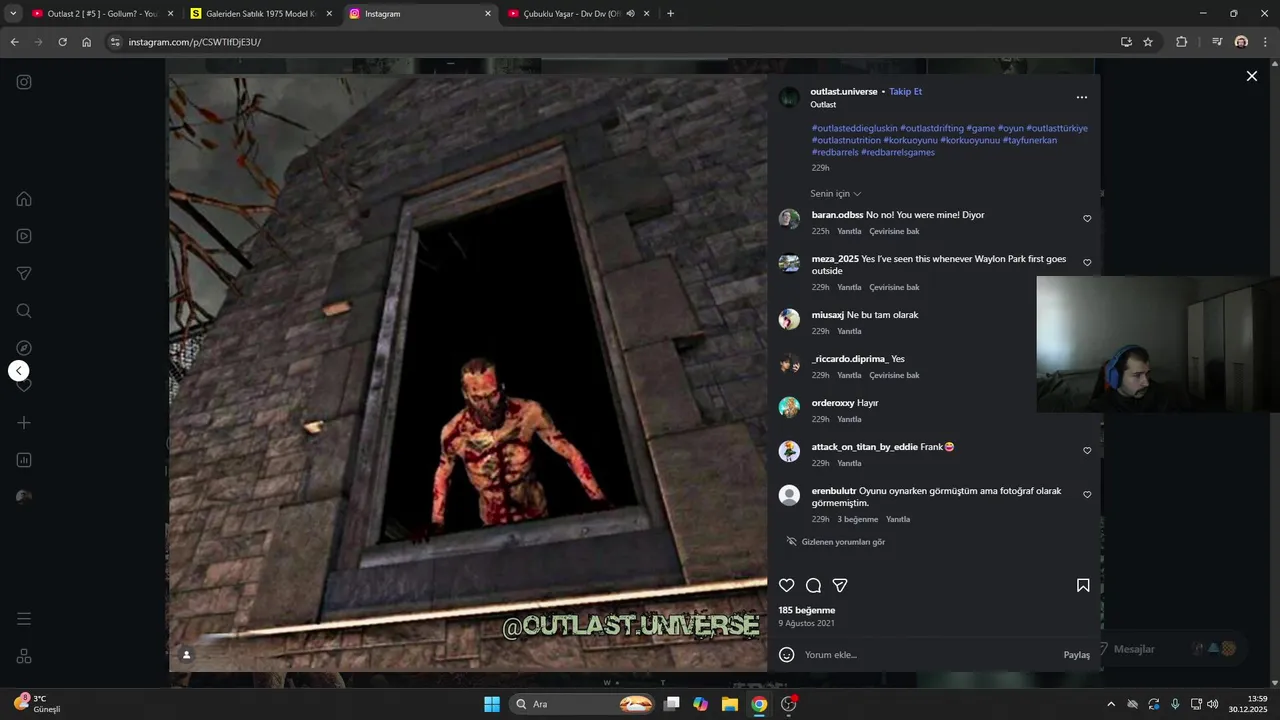Screen dimensions: 1280x720
Task: Switch to the Çubuklu Yaşar tab
Action: pyautogui.click(x=572, y=14)
